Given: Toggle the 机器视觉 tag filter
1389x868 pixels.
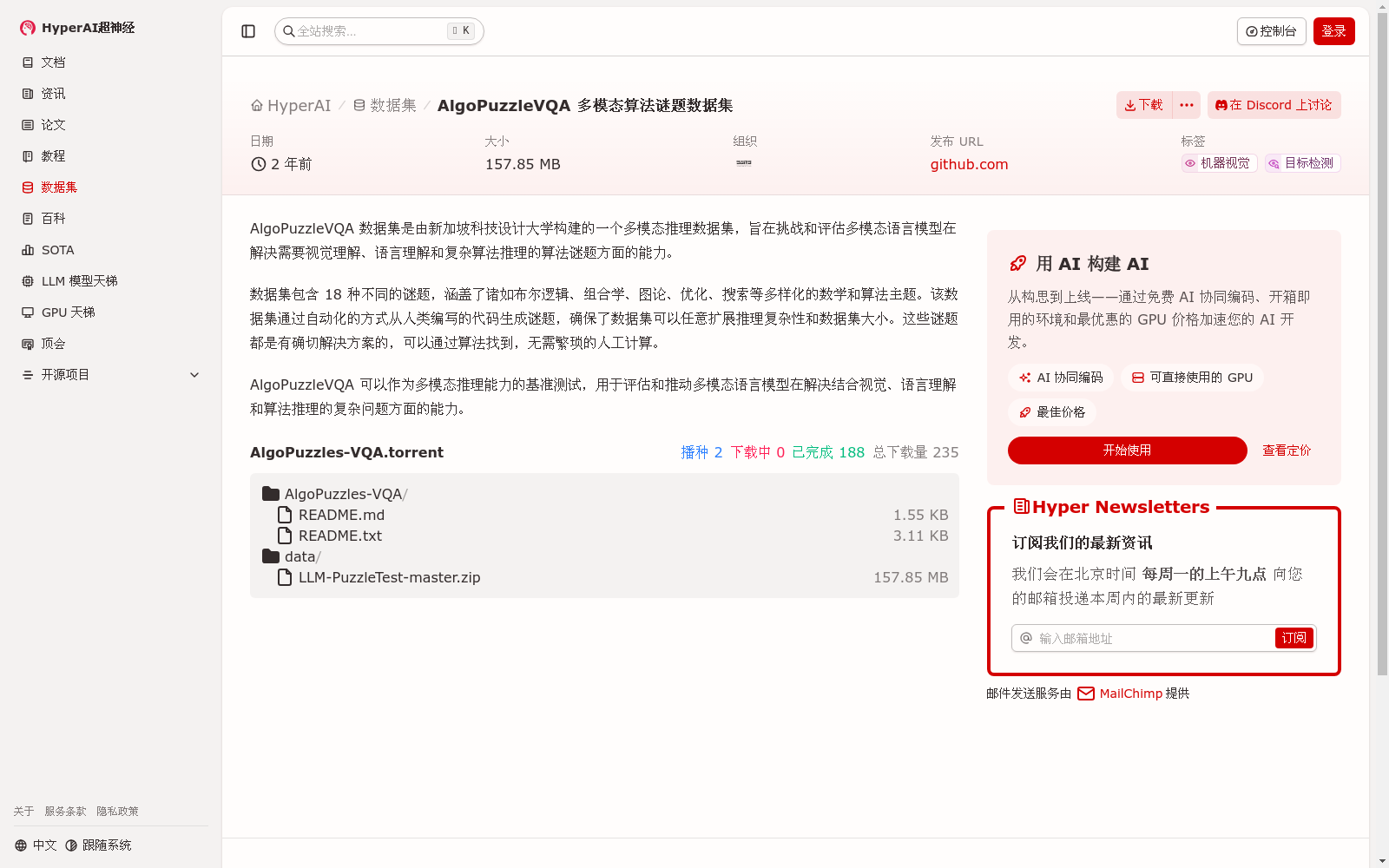Looking at the screenshot, I should 1218,162.
